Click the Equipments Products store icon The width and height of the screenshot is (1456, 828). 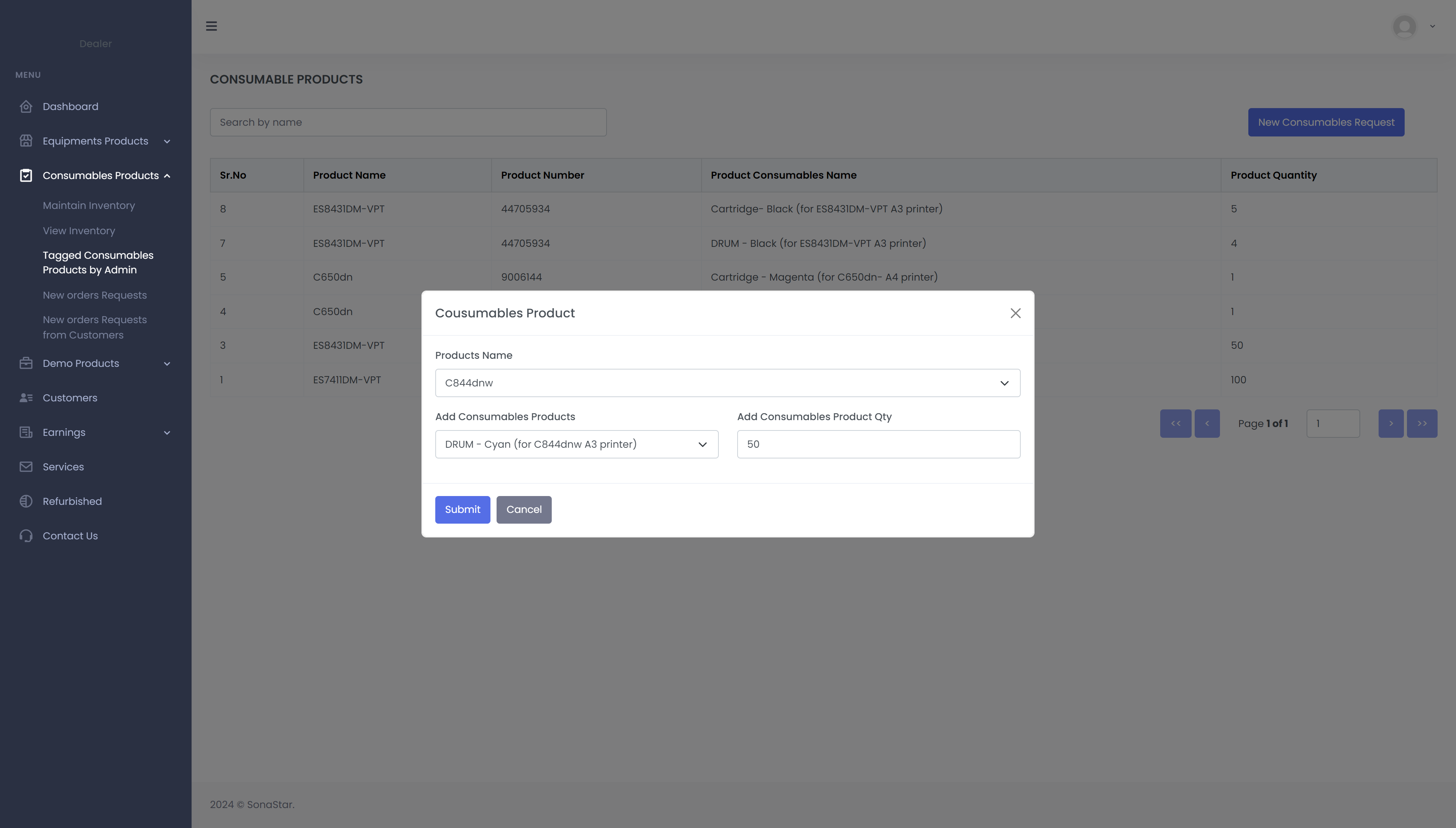[x=26, y=141]
